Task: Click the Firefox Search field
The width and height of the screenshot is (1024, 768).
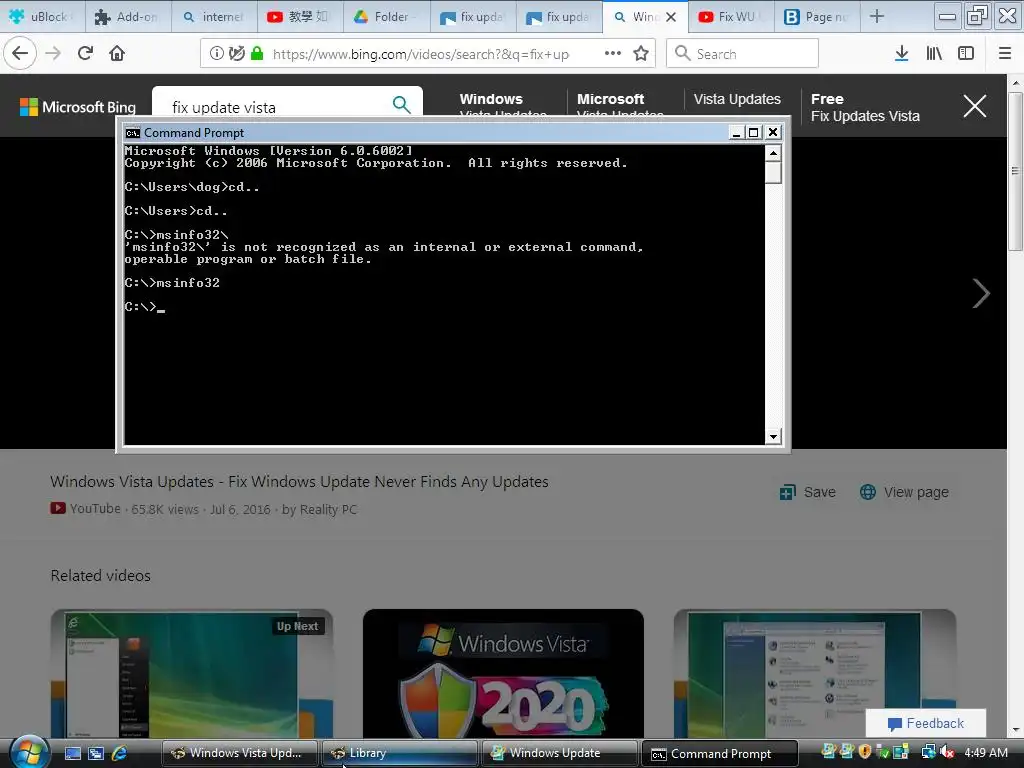Action: tap(743, 54)
